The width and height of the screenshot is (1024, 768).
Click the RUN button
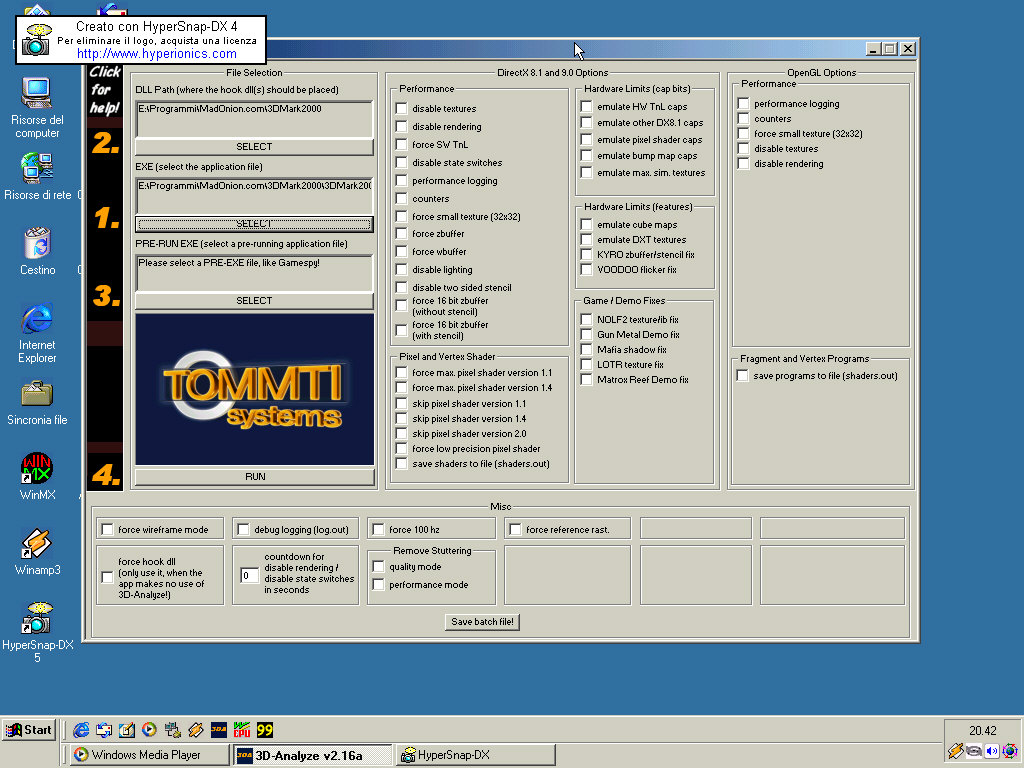coord(255,477)
